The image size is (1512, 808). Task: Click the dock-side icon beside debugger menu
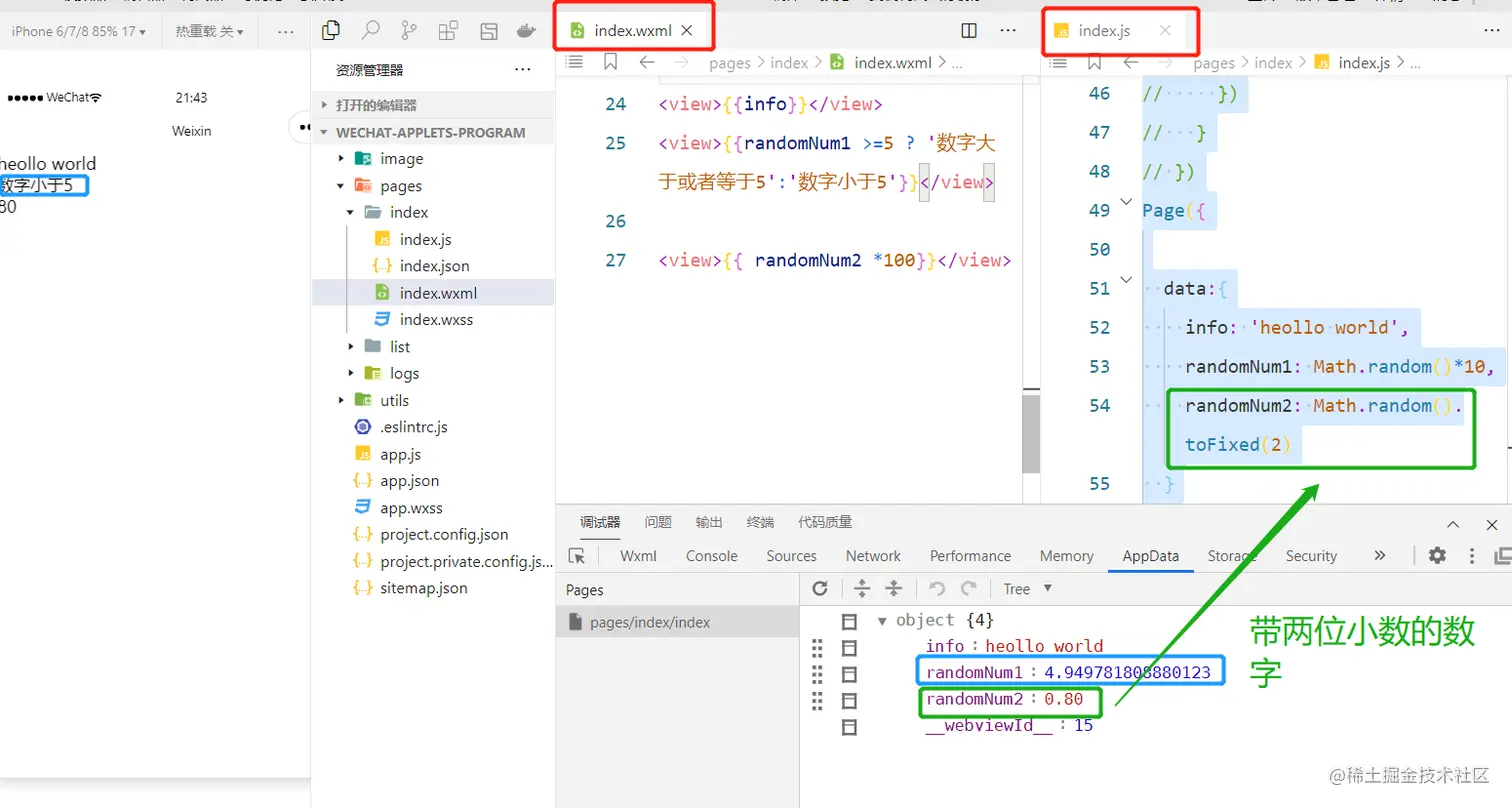[x=1502, y=556]
